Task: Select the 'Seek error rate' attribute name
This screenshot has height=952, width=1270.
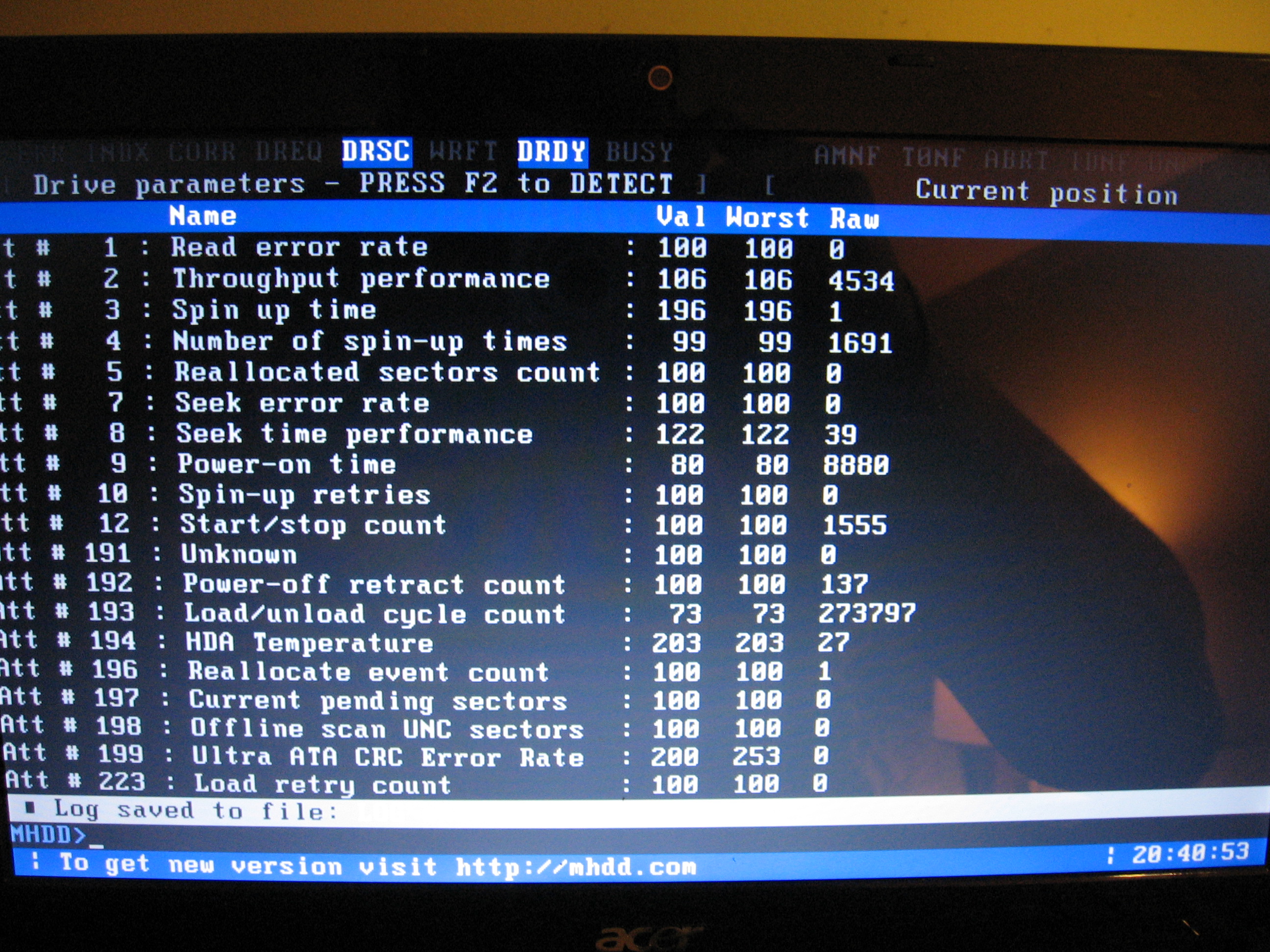Action: tap(302, 404)
